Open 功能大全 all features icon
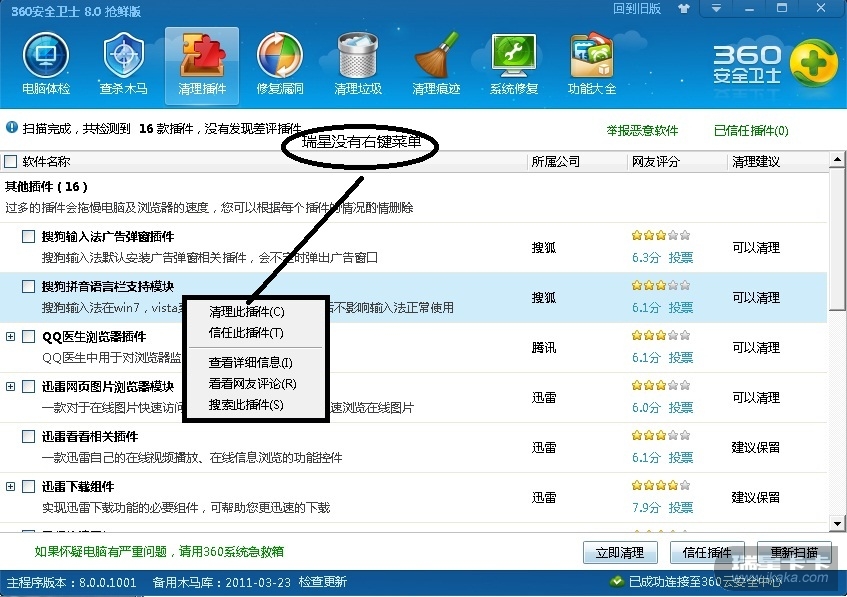 coord(592,63)
